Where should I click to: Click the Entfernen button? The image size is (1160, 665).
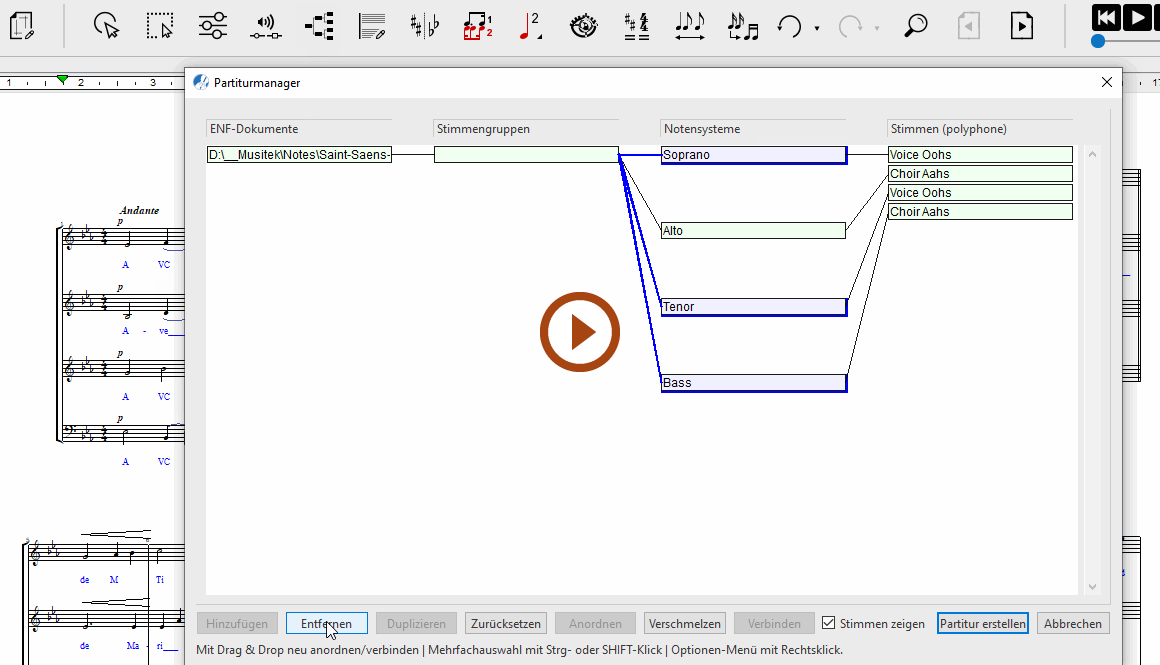coord(326,623)
